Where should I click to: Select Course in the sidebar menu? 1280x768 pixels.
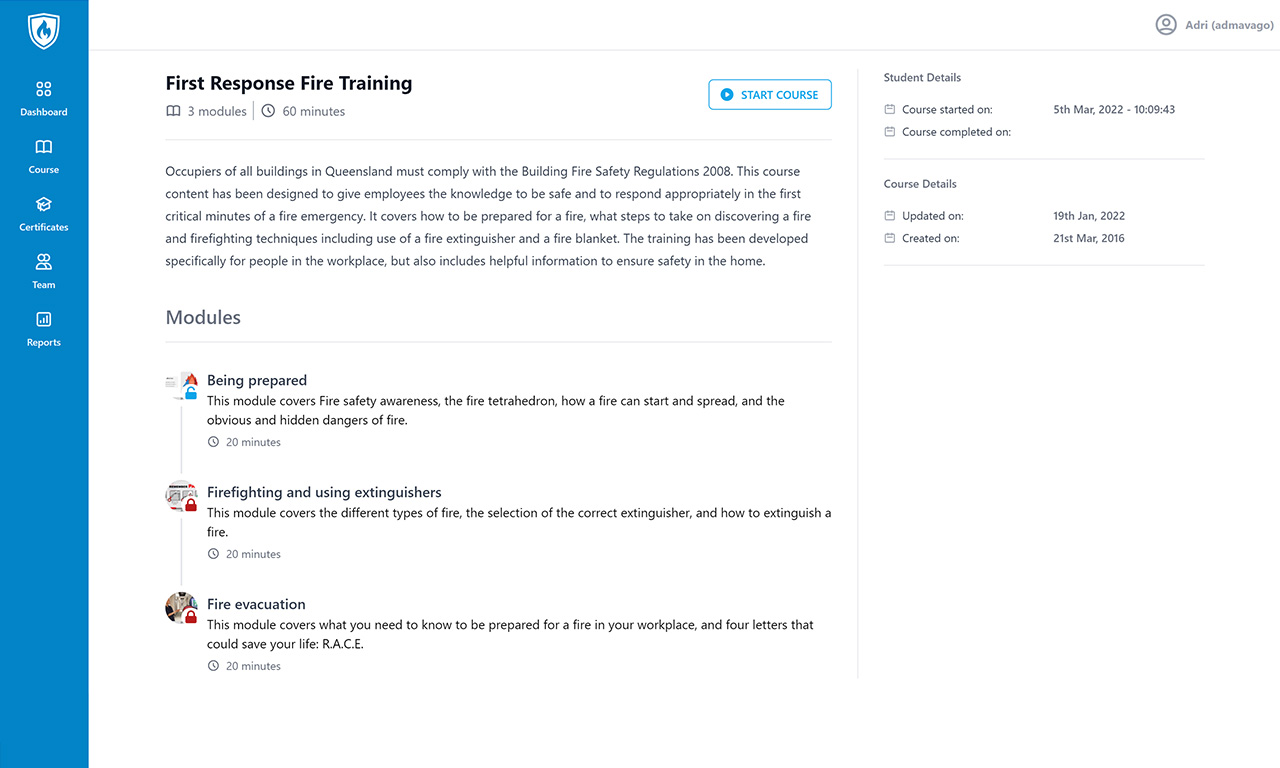click(43, 153)
